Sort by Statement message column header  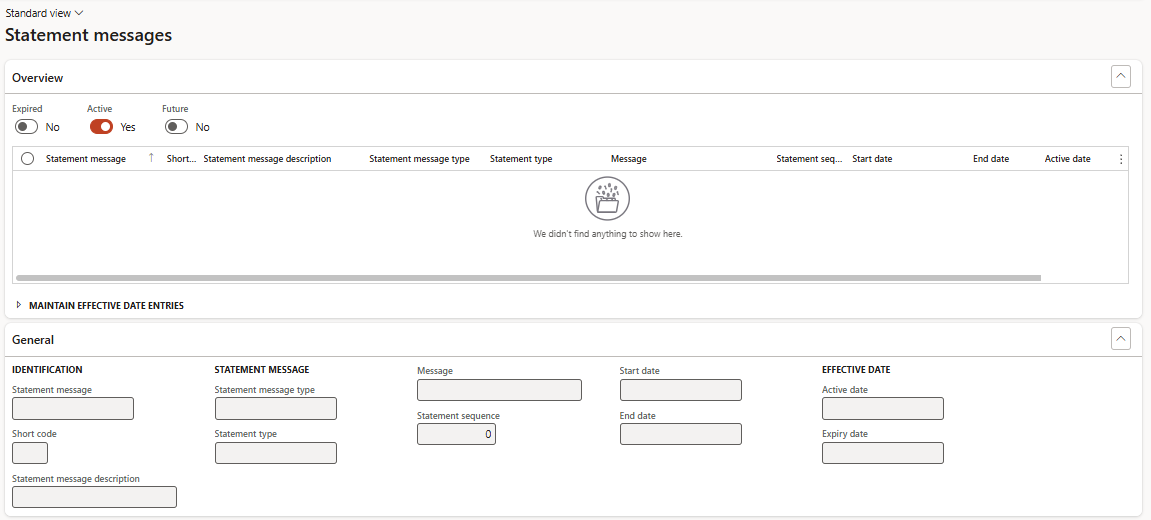point(86,159)
